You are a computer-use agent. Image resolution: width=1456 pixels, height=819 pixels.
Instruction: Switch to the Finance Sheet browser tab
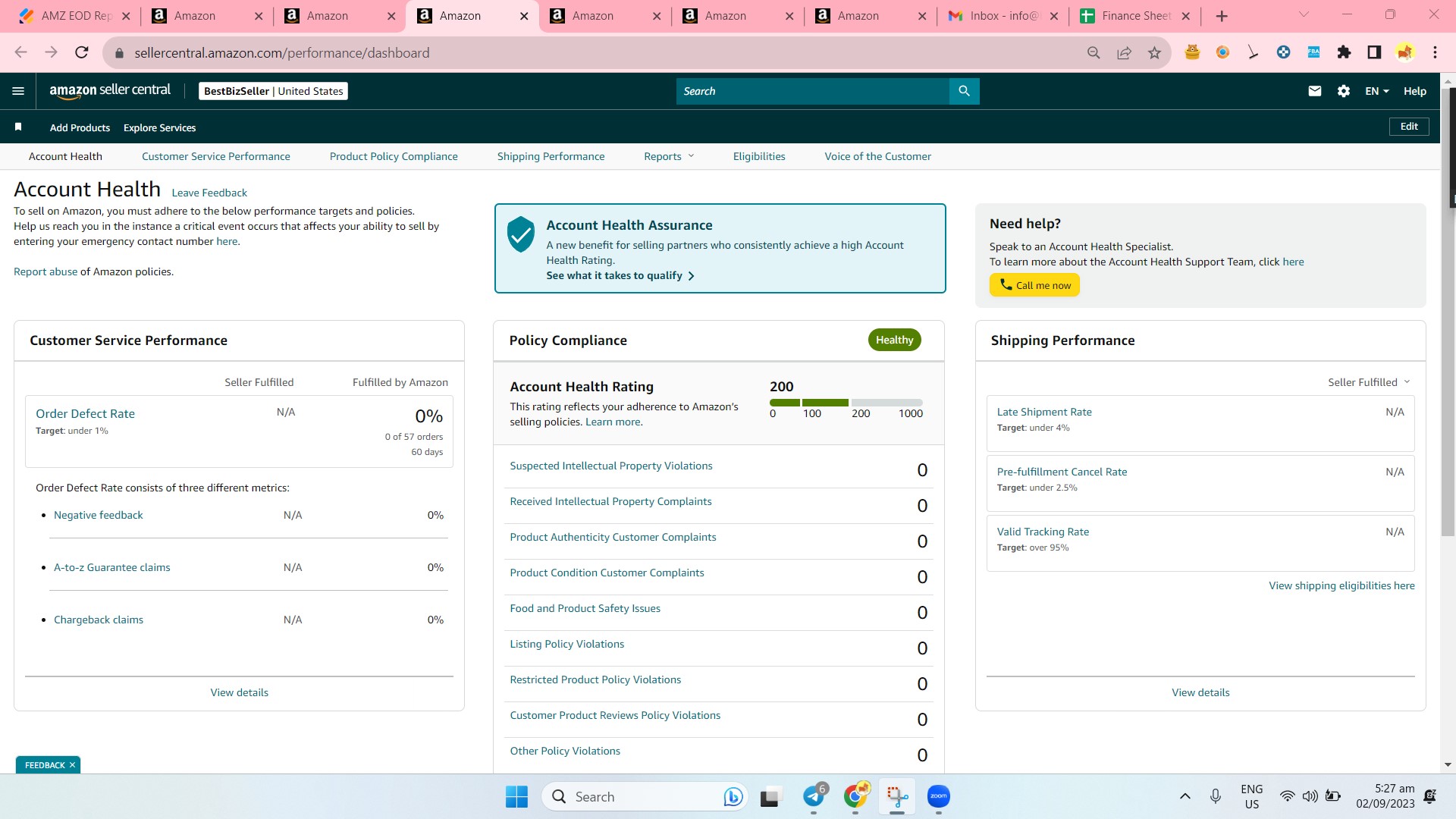click(1134, 16)
